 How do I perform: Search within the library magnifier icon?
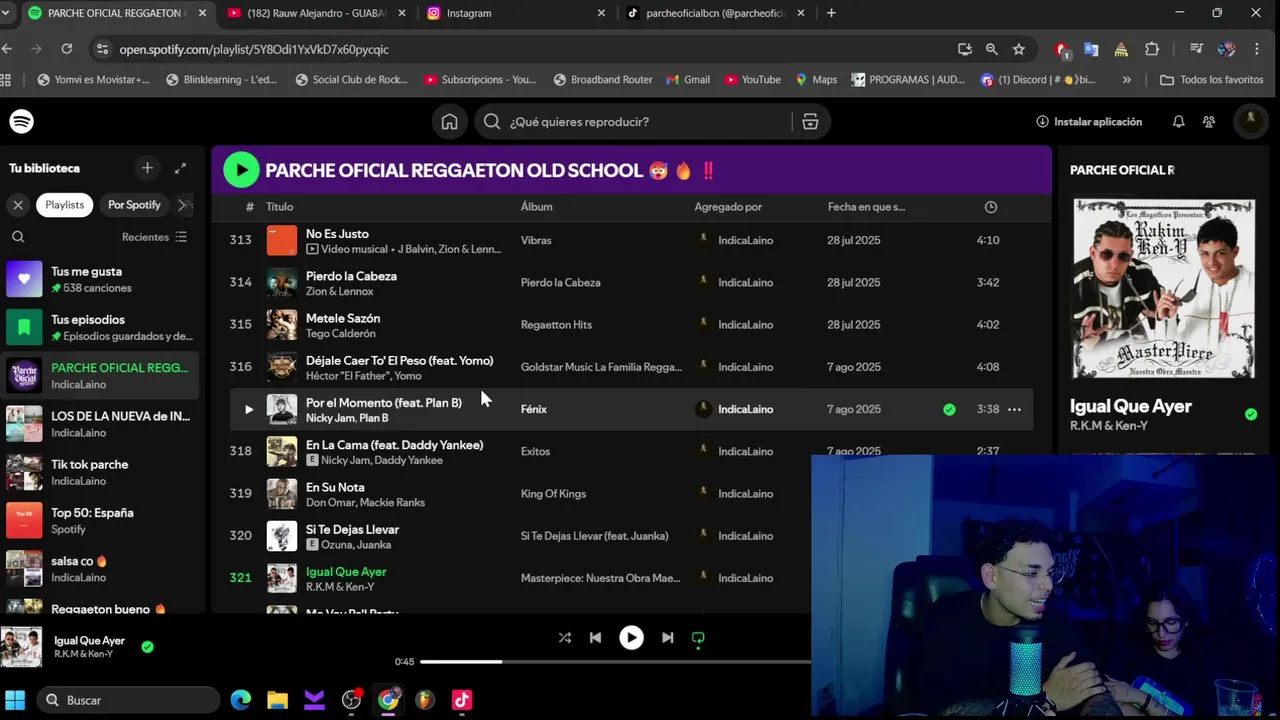tap(18, 237)
